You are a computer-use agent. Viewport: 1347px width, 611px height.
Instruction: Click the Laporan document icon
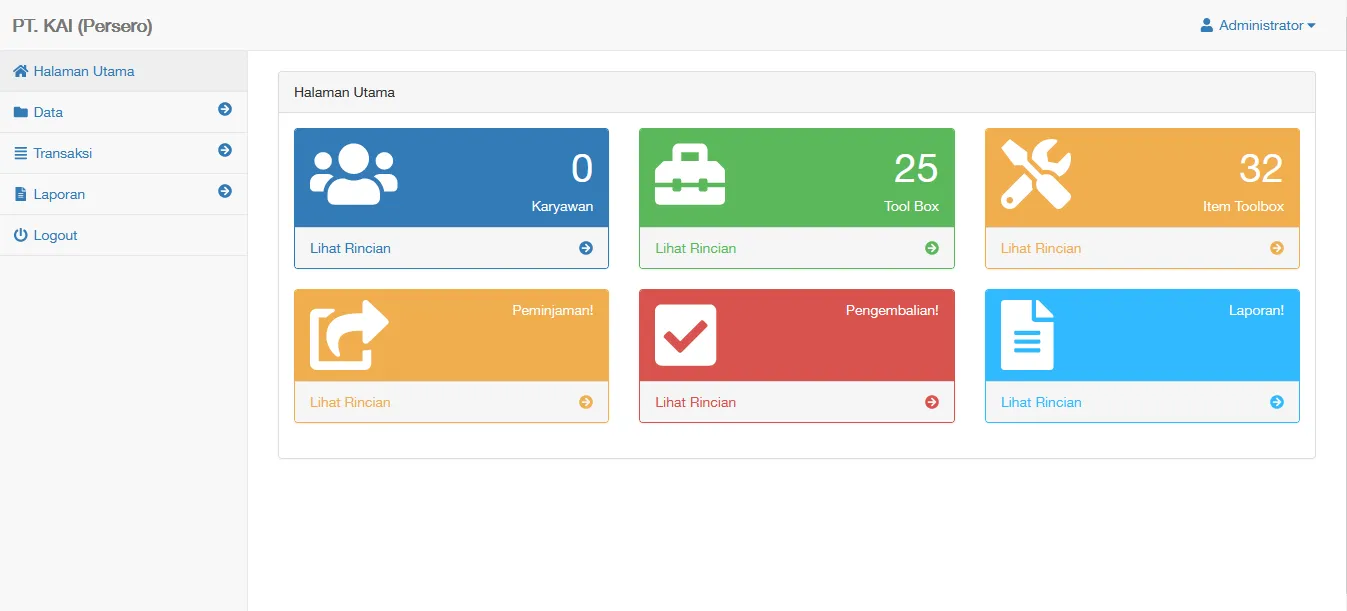click(x=1027, y=335)
